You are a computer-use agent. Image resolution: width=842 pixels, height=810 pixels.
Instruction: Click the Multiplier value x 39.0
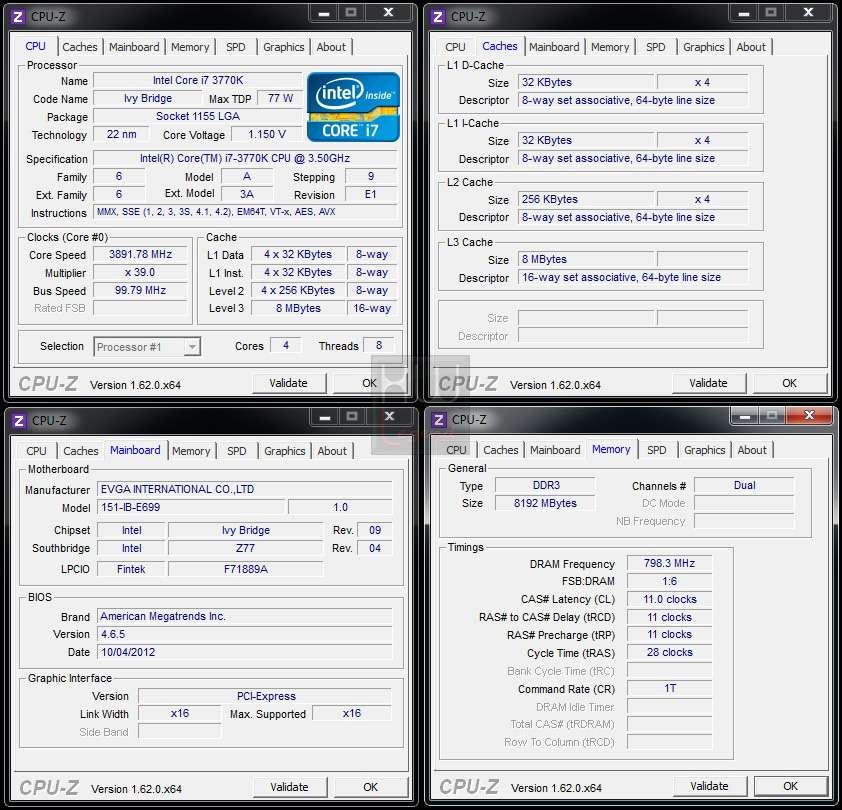pos(140,273)
